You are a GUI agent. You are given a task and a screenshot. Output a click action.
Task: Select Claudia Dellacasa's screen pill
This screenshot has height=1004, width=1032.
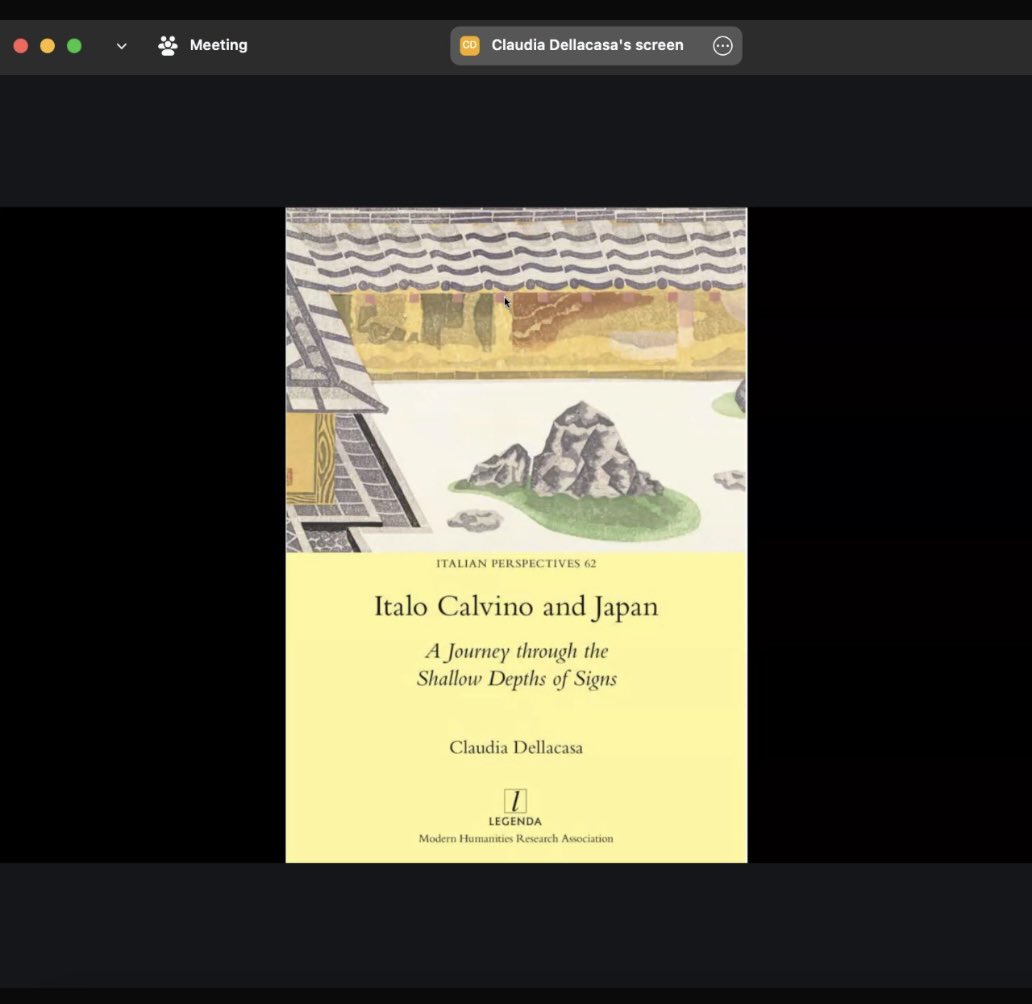[596, 45]
